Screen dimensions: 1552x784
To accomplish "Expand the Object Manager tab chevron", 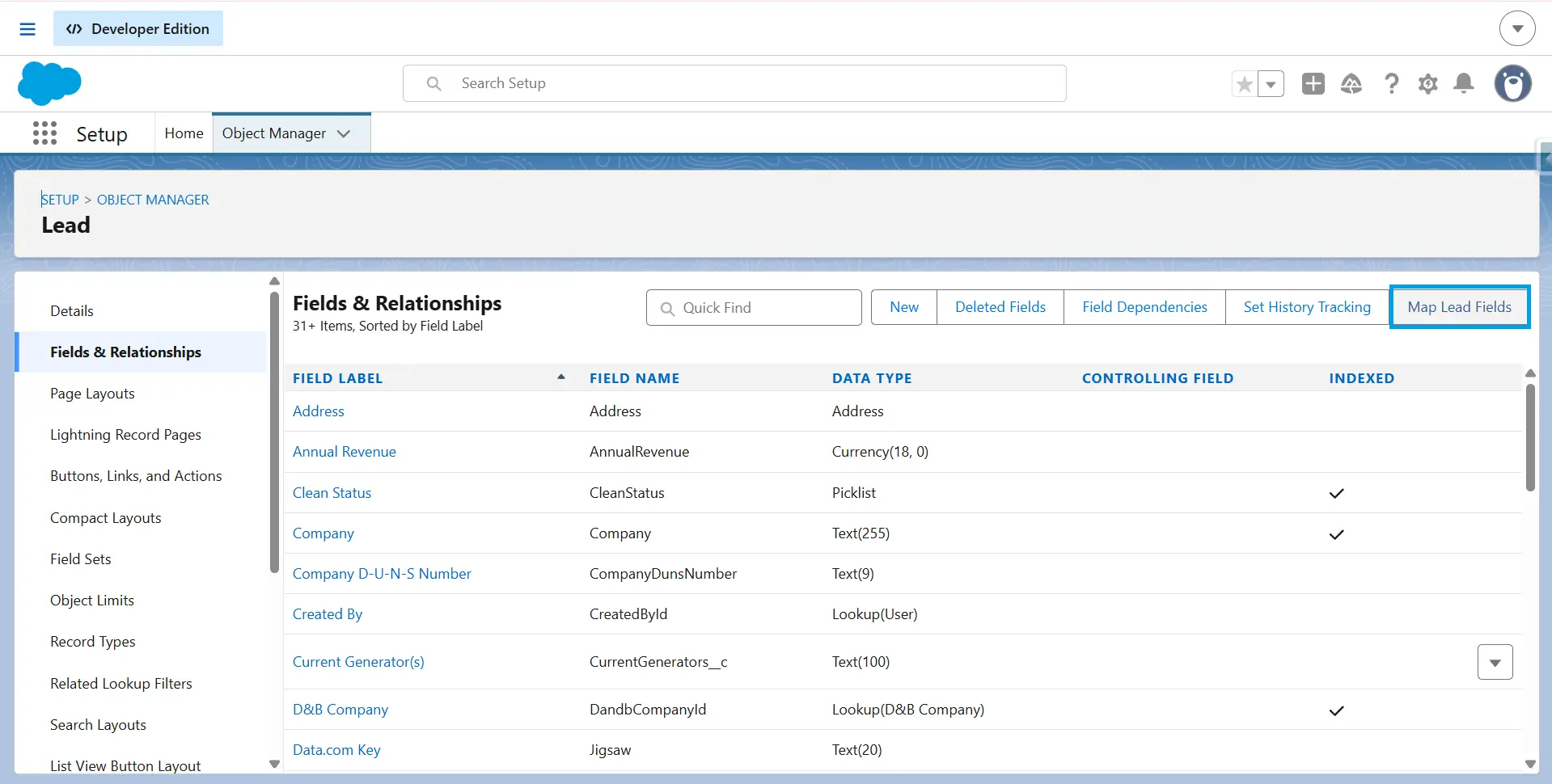I will (344, 134).
